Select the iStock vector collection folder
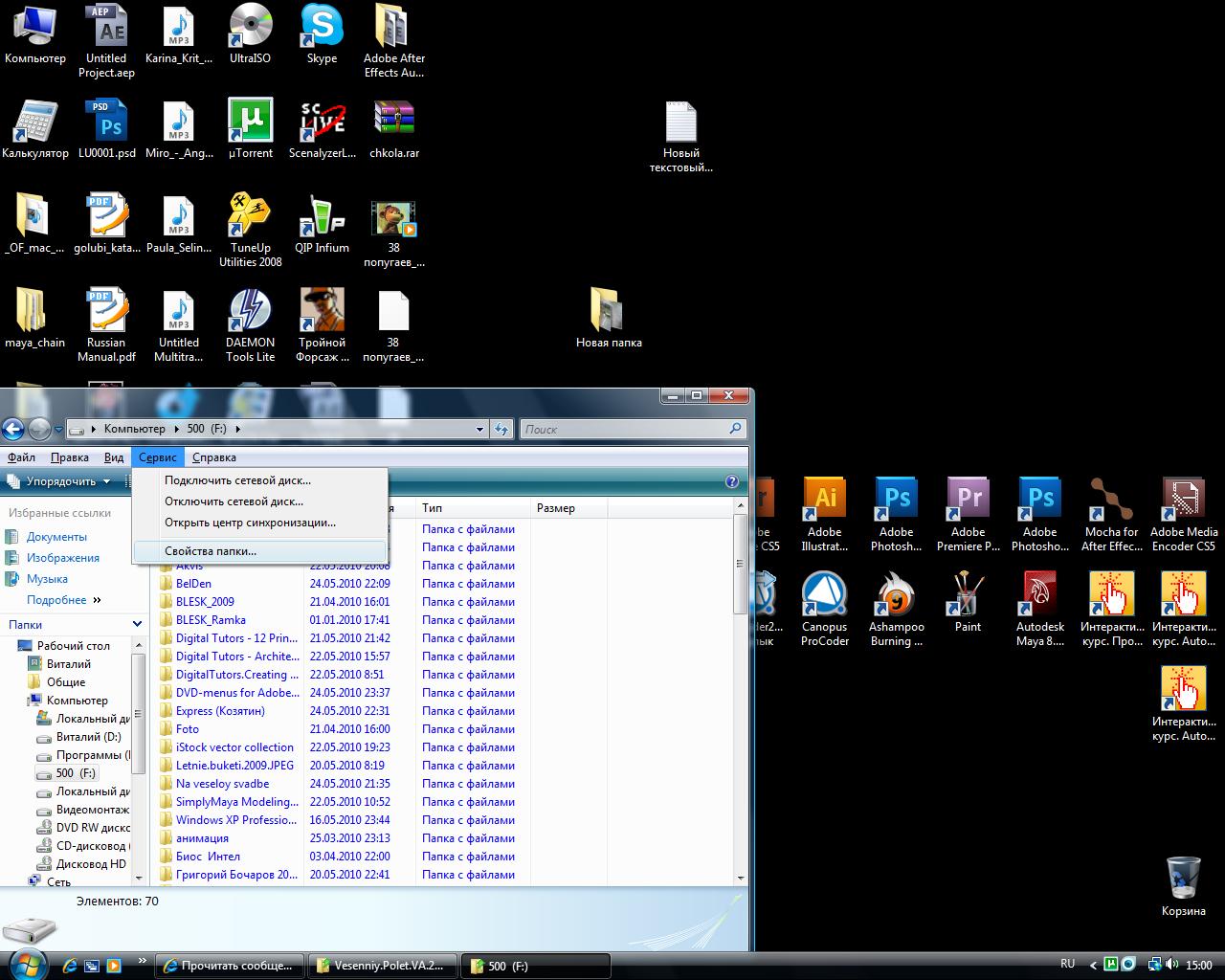Image resolution: width=1225 pixels, height=980 pixels. (x=234, y=747)
